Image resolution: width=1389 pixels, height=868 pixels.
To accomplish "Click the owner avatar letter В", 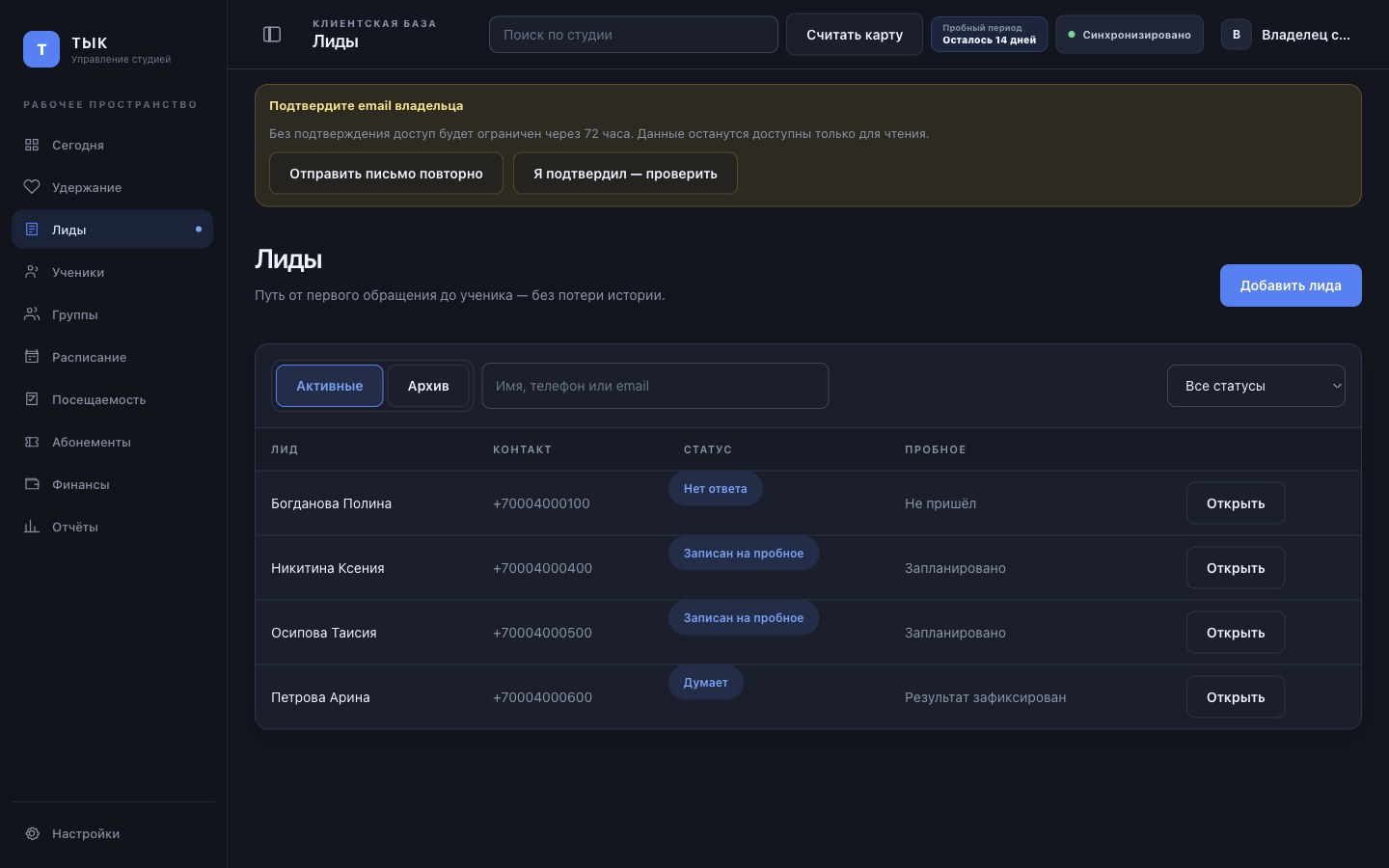I will pyautogui.click(x=1237, y=35).
